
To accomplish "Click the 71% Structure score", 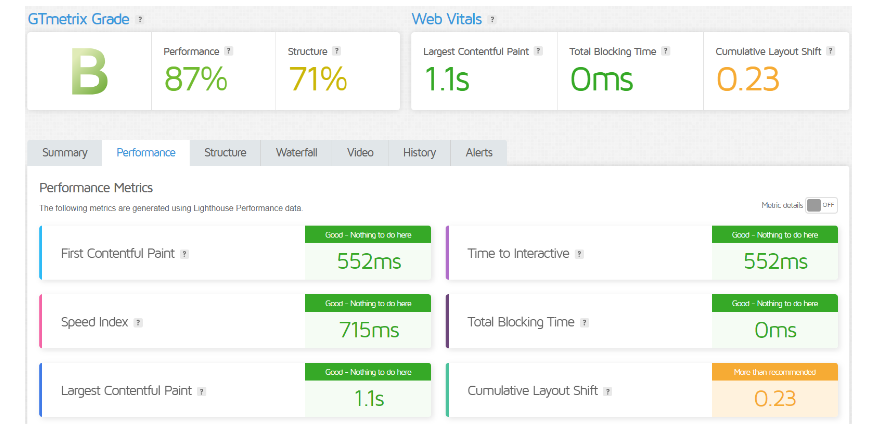I will (318, 78).
